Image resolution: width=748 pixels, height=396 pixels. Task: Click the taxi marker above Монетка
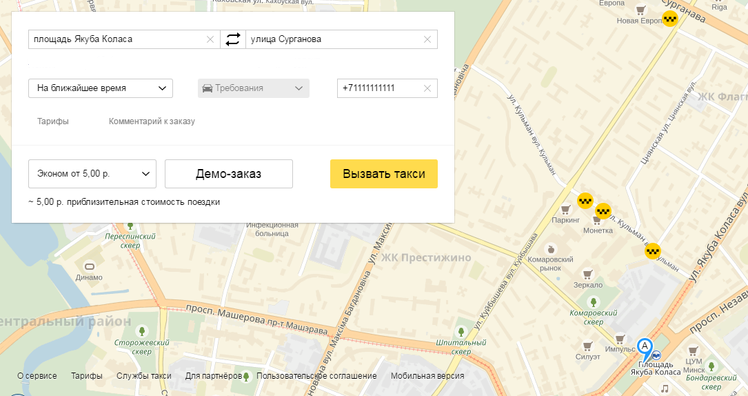tap(603, 210)
